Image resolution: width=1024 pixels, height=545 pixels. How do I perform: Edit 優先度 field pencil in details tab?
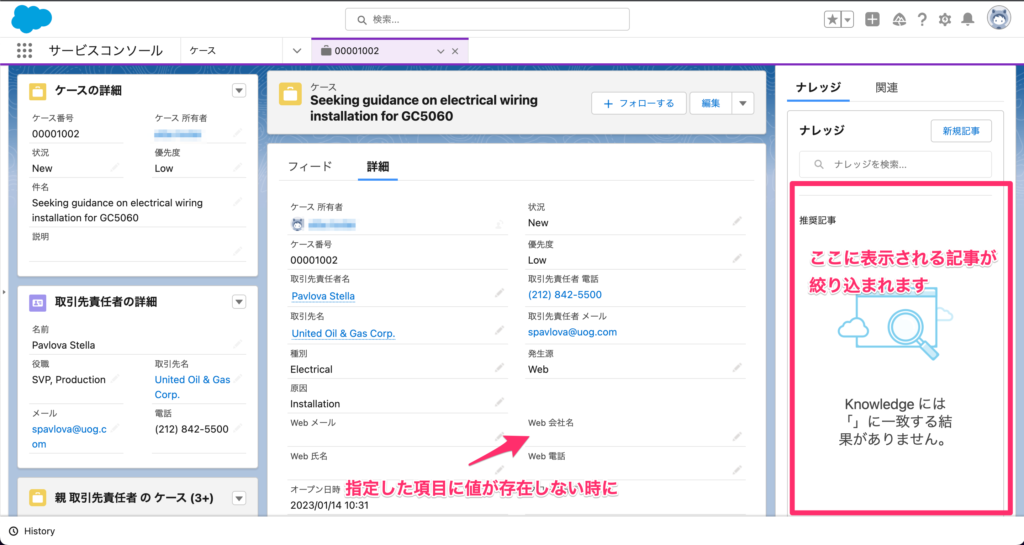(x=737, y=258)
